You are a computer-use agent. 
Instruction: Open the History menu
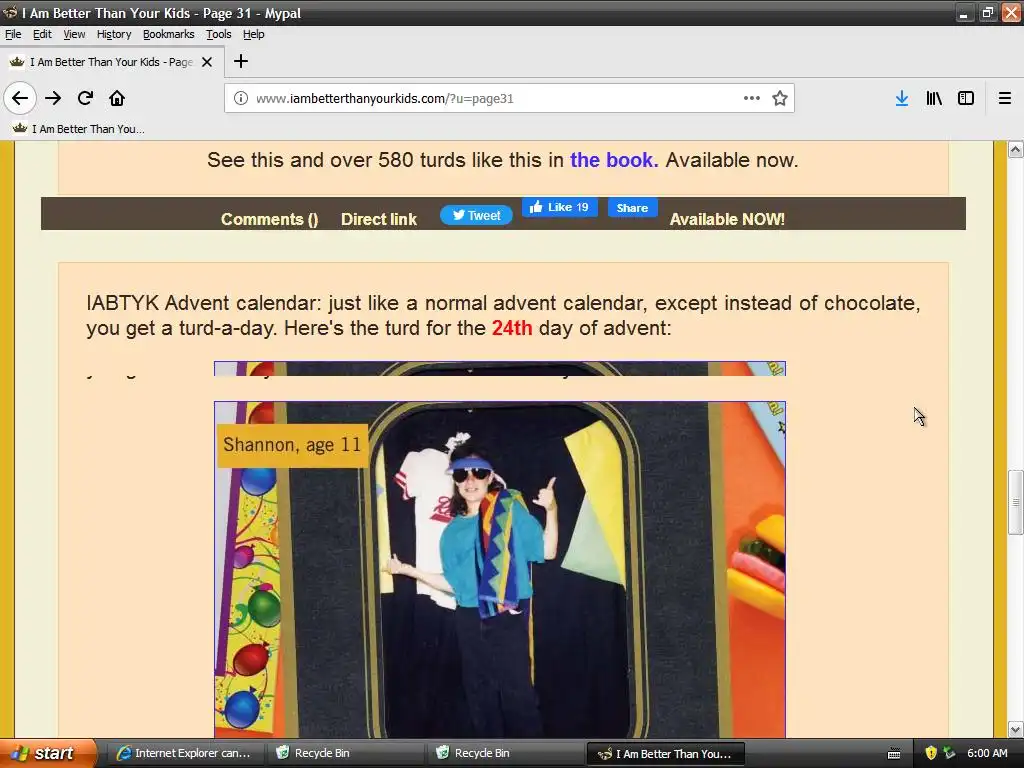click(114, 34)
